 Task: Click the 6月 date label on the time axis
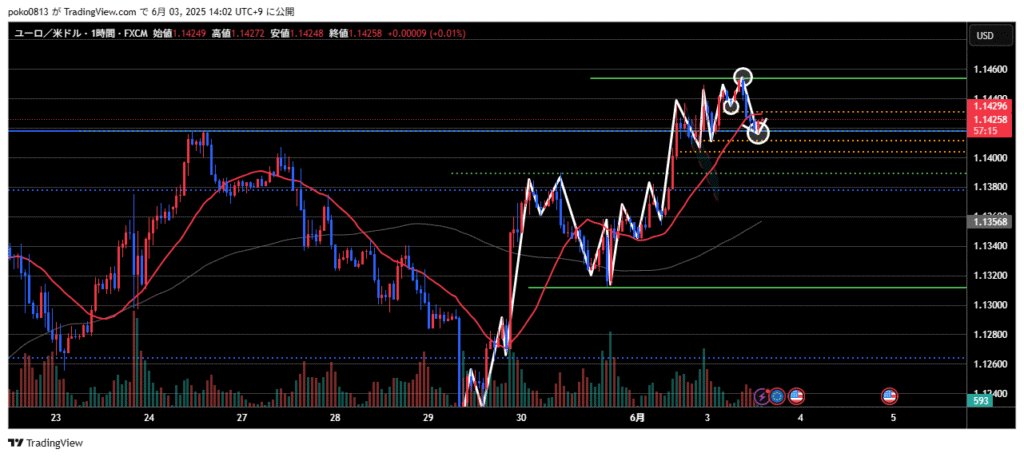tap(637, 418)
